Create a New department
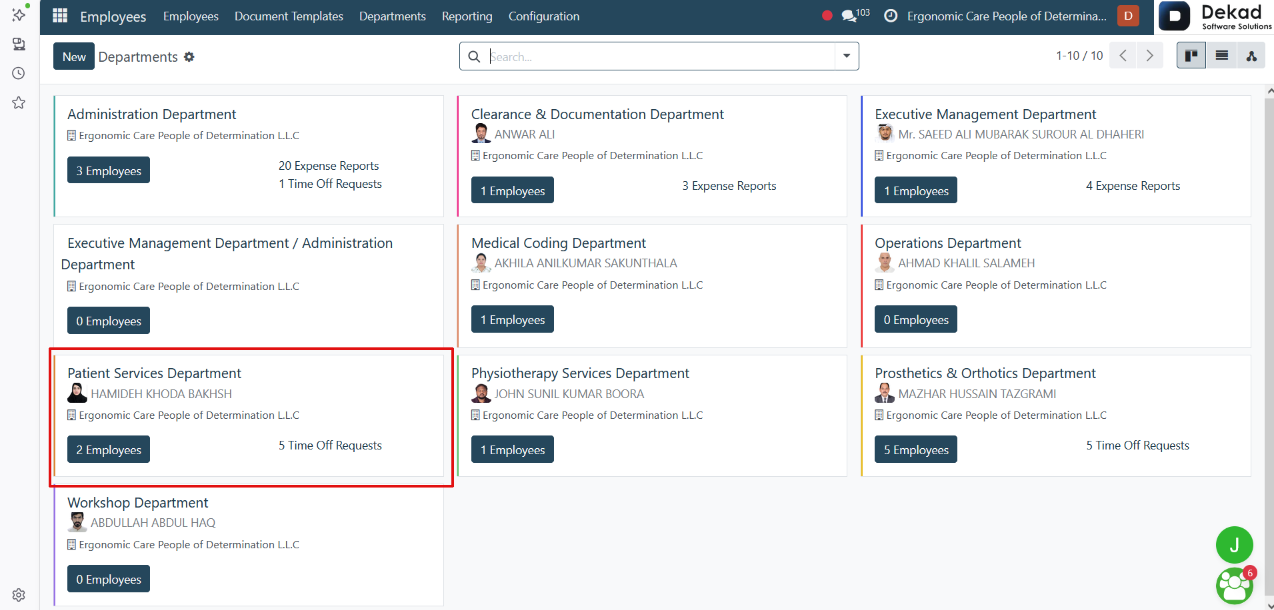Image resolution: width=1274 pixels, height=610 pixels. pyautogui.click(x=74, y=57)
